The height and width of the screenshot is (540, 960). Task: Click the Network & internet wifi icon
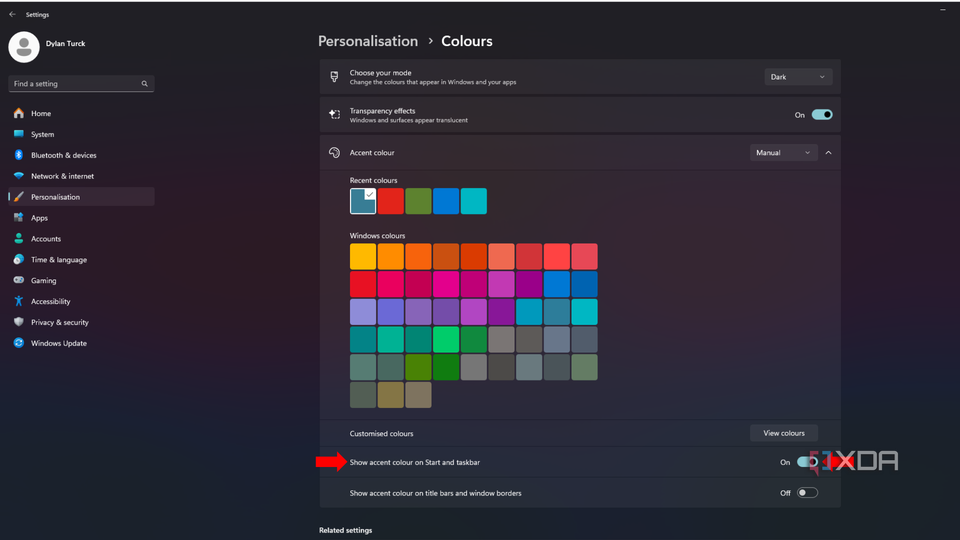18,176
